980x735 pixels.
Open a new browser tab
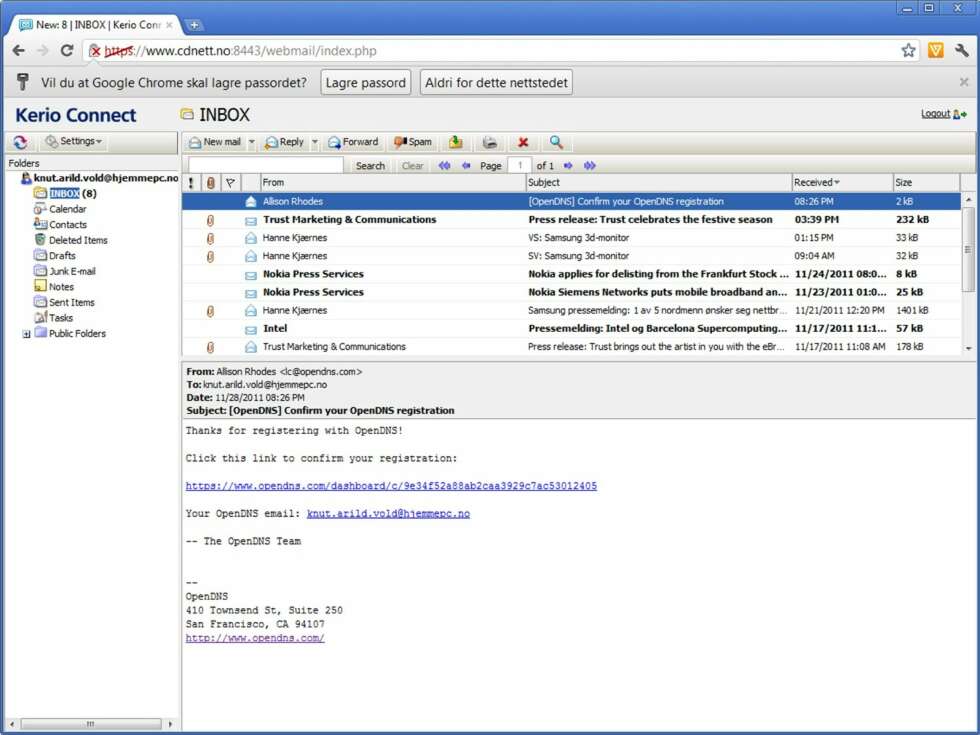[x=194, y=25]
